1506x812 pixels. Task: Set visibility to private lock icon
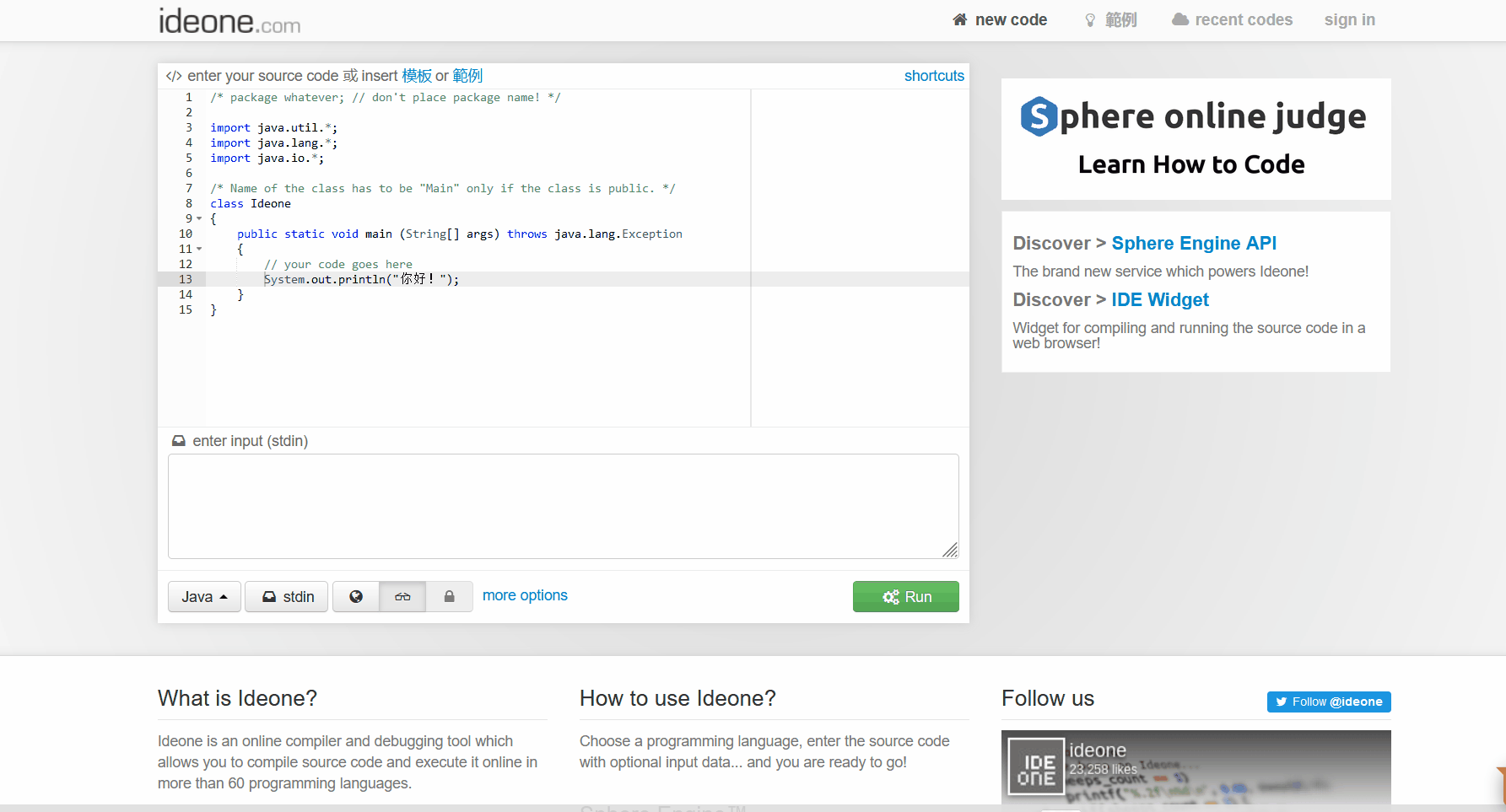[449, 596]
